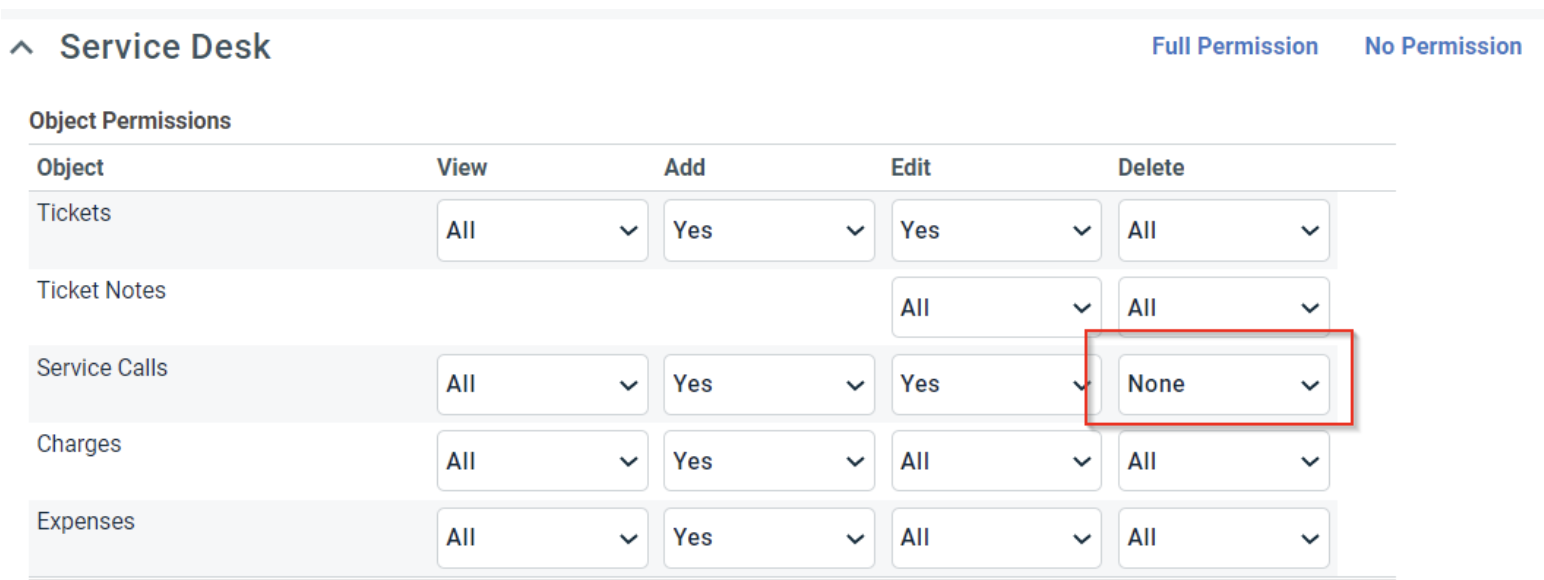Open the Service Calls Delete dropdown

1223,385
